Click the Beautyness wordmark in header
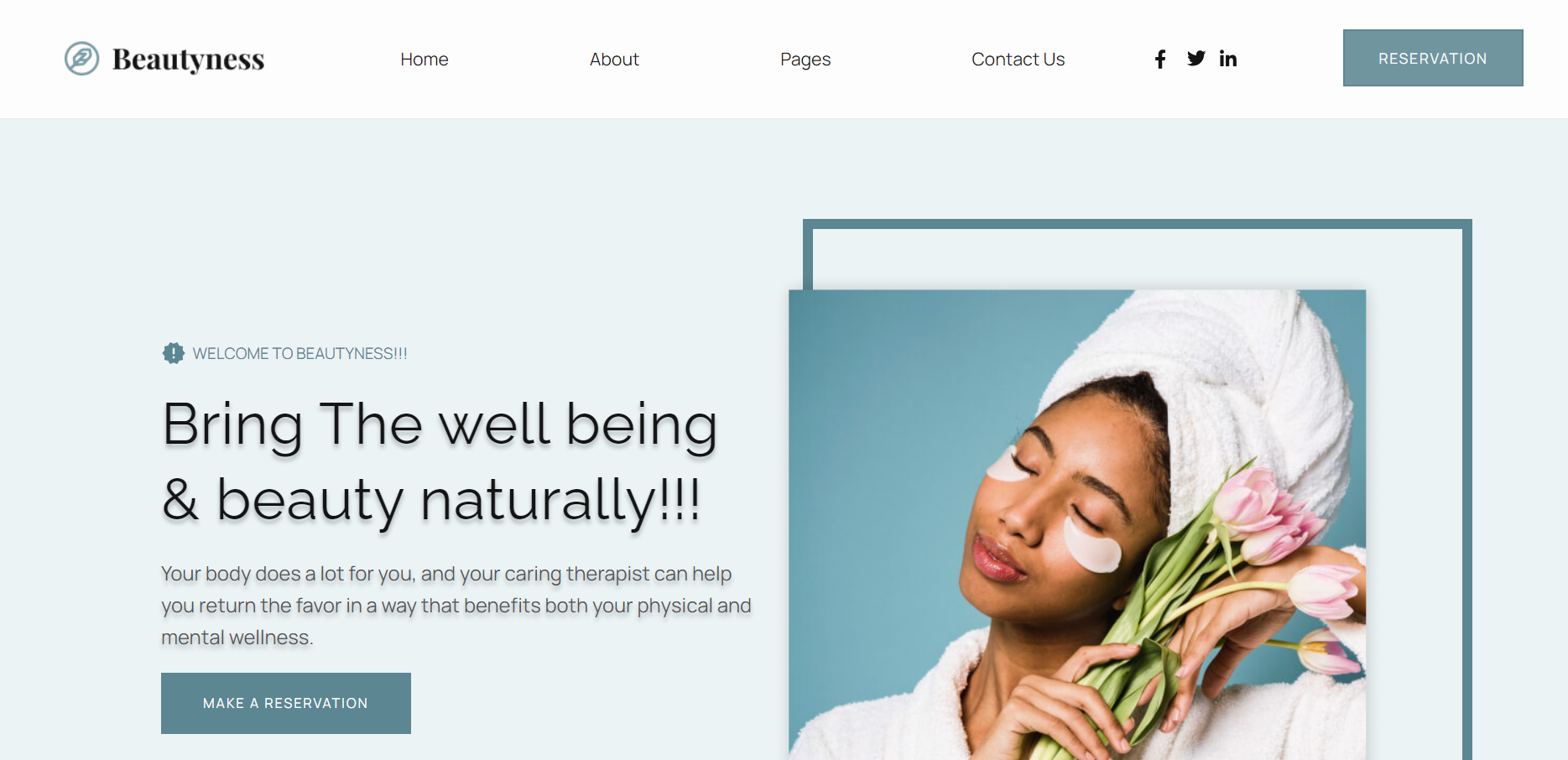 coord(188,60)
